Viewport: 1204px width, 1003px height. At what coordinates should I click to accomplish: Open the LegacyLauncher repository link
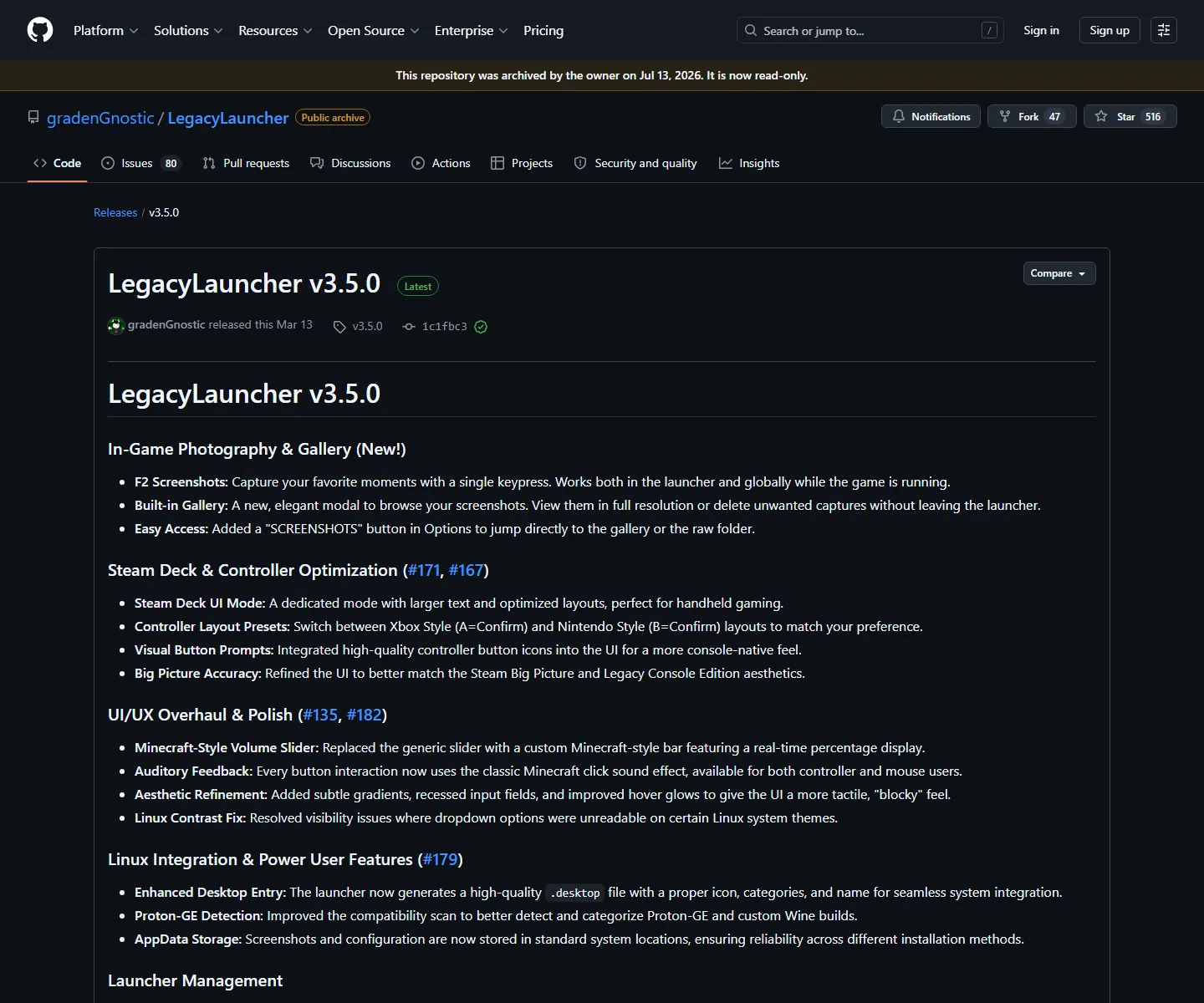[228, 118]
